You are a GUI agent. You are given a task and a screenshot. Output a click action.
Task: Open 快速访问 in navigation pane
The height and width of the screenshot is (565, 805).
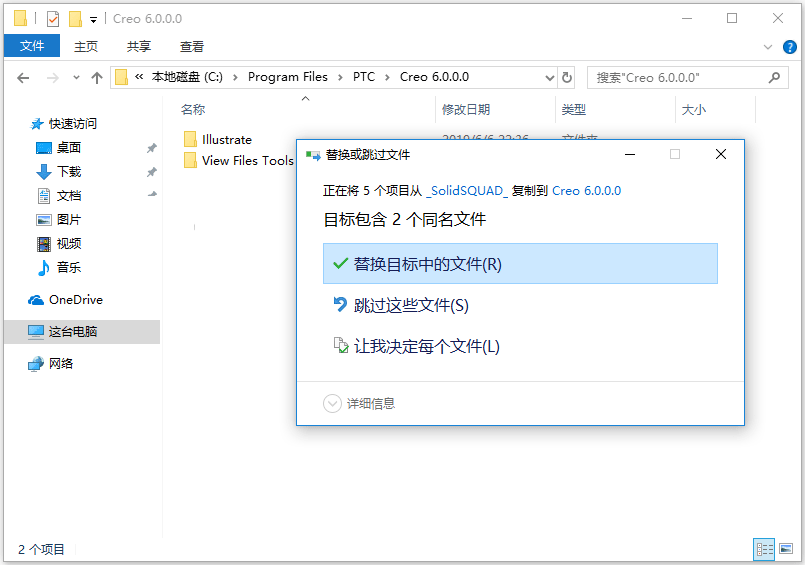tap(64, 124)
